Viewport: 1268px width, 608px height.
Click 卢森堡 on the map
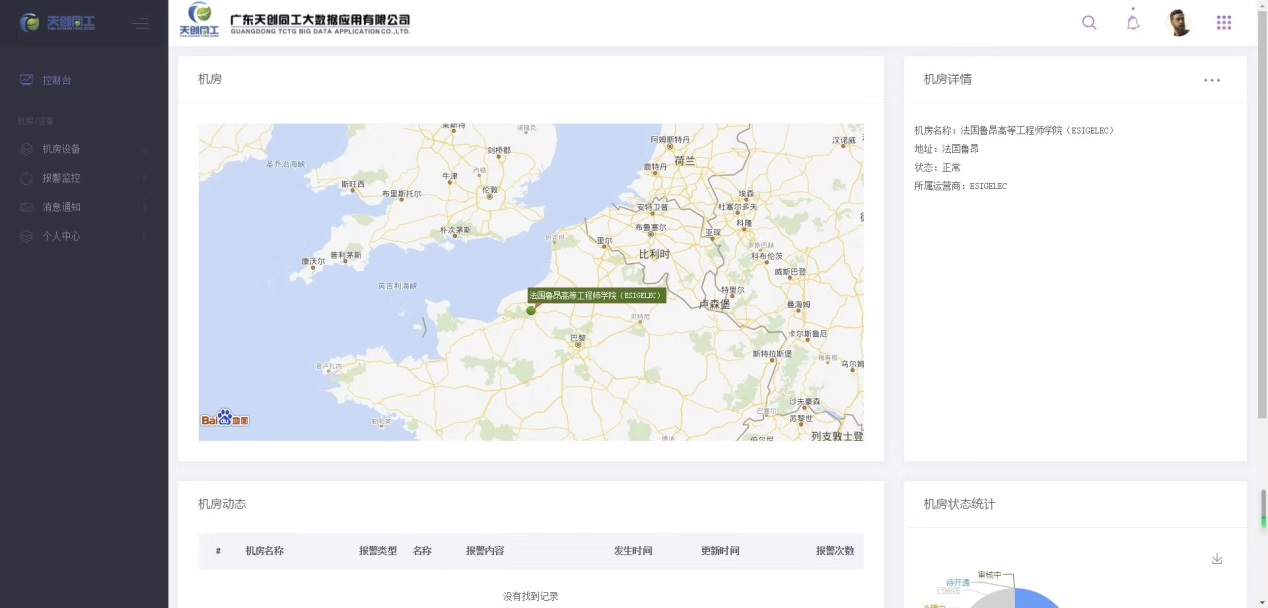coord(716,303)
